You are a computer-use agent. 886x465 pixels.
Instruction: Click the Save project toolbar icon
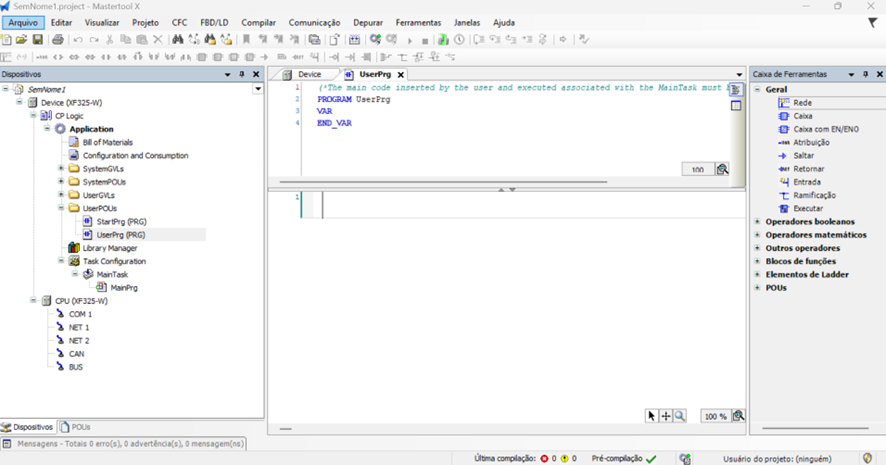click(x=38, y=40)
